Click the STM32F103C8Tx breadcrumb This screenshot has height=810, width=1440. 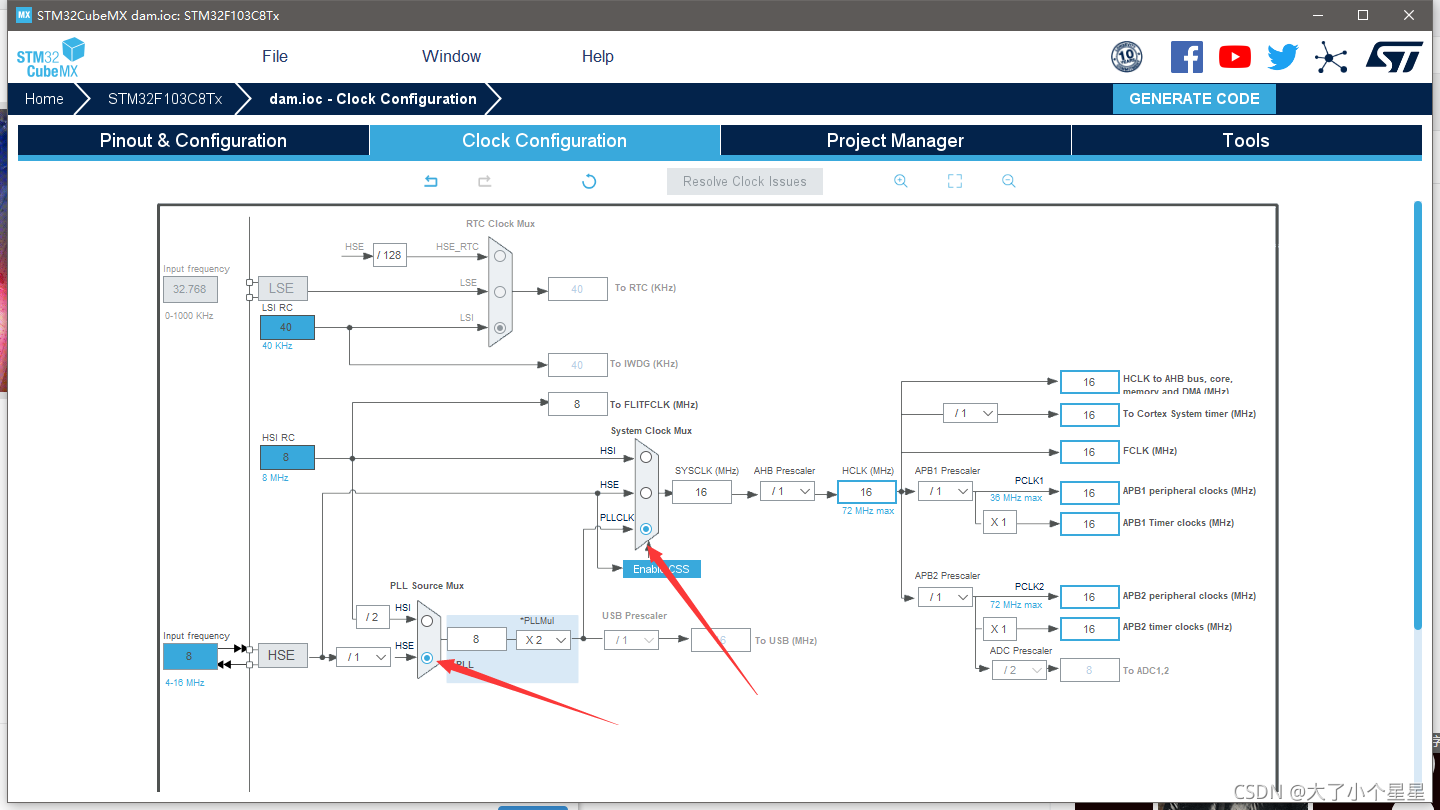click(x=165, y=99)
